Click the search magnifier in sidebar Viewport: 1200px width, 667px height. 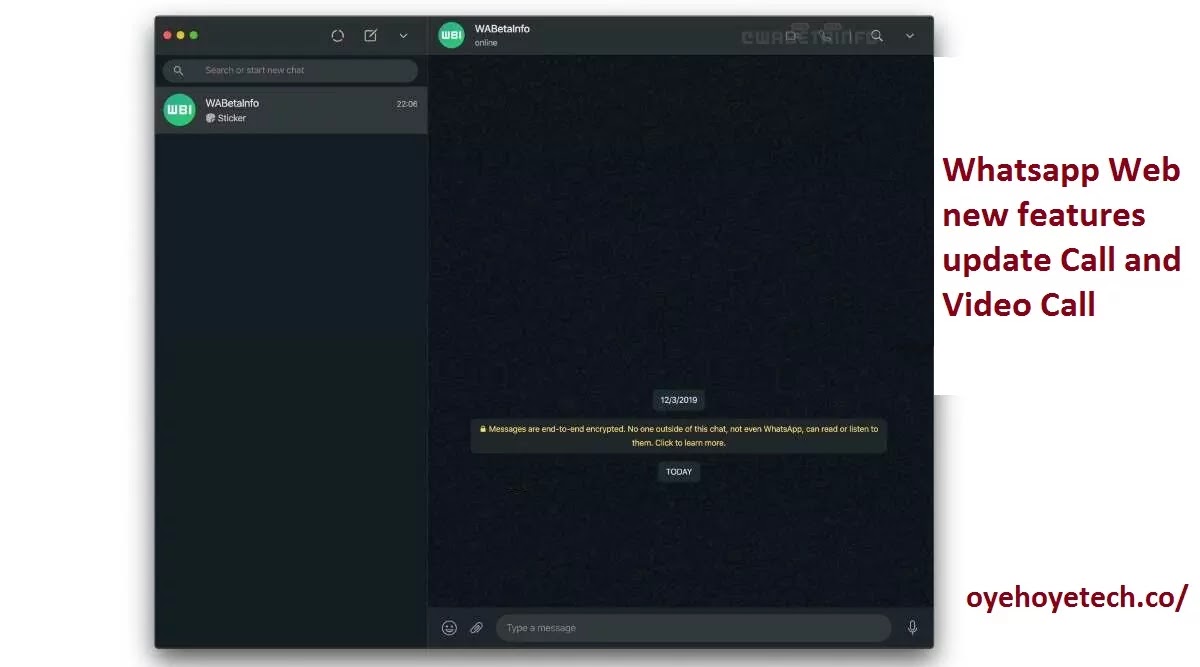pyautogui.click(x=179, y=70)
